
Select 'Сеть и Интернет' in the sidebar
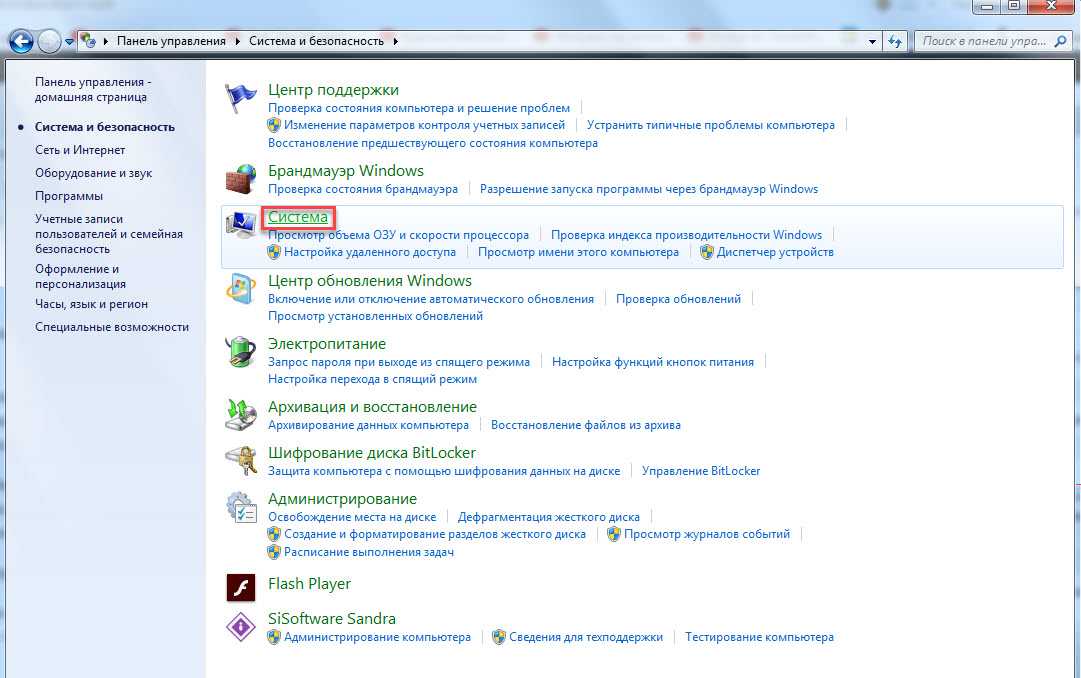80,150
